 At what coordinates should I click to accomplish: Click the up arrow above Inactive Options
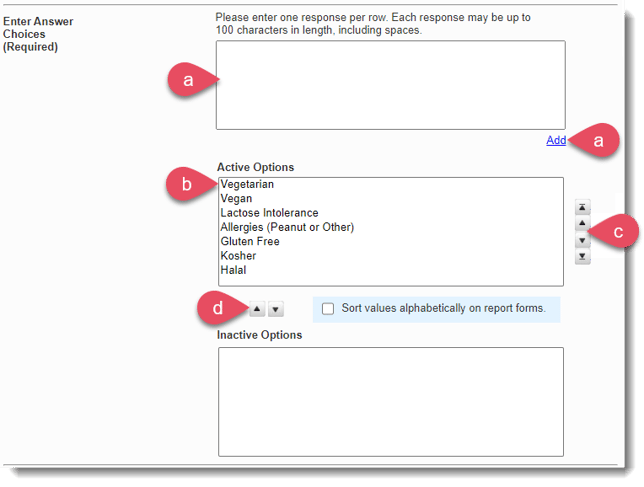point(257,309)
